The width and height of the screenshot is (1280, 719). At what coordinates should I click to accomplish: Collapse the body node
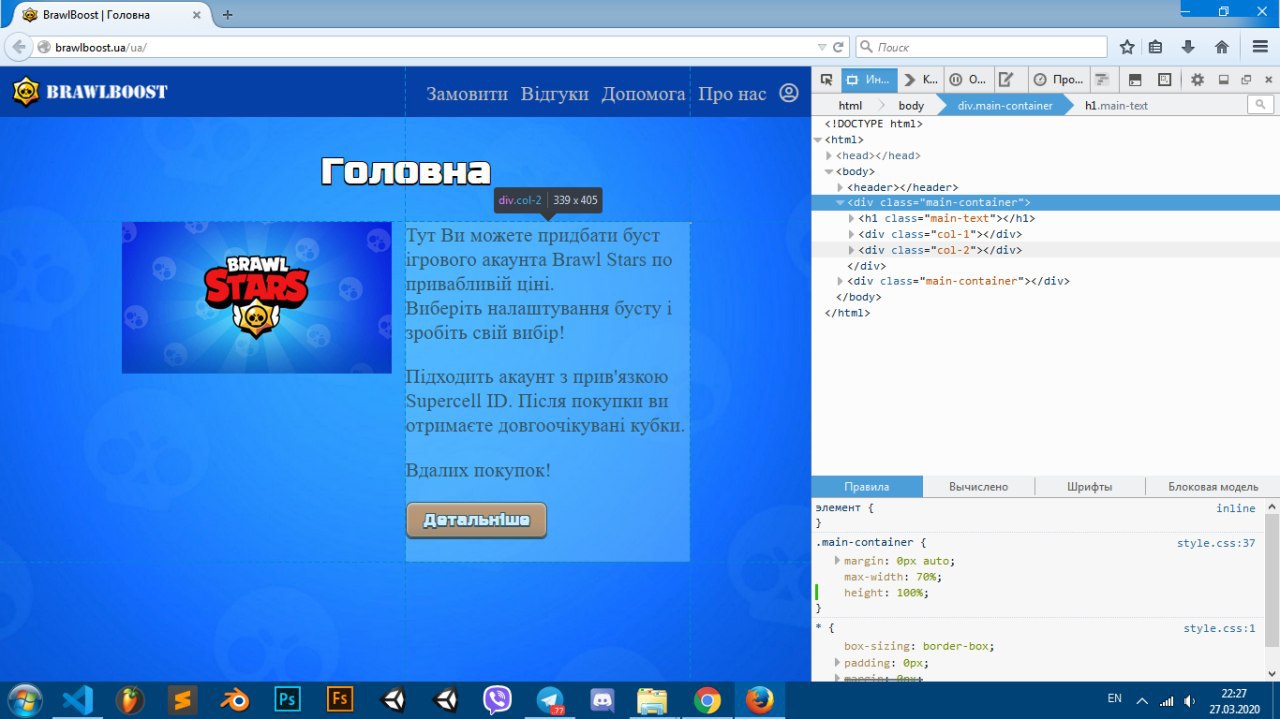pos(829,172)
